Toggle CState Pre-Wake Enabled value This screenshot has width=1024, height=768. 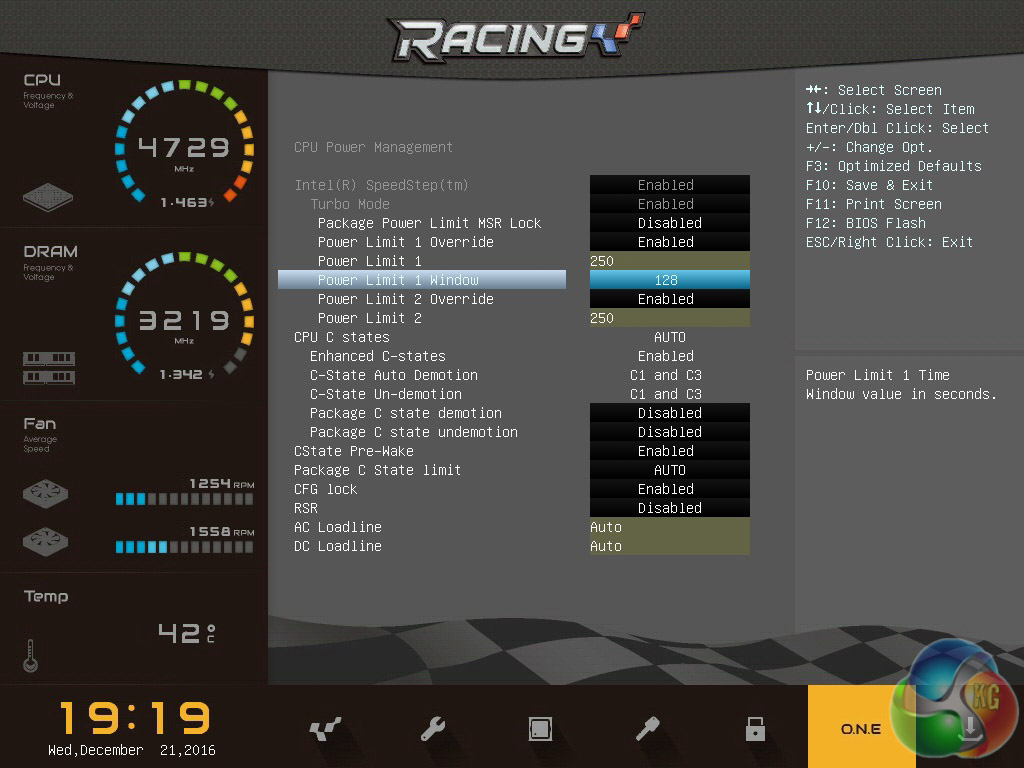[669, 451]
